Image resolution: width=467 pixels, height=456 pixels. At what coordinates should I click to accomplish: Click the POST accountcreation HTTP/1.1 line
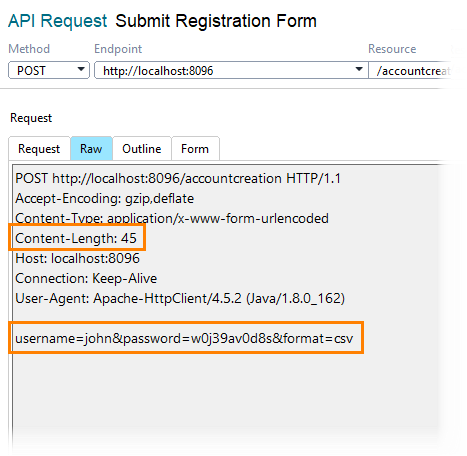[x=178, y=178]
